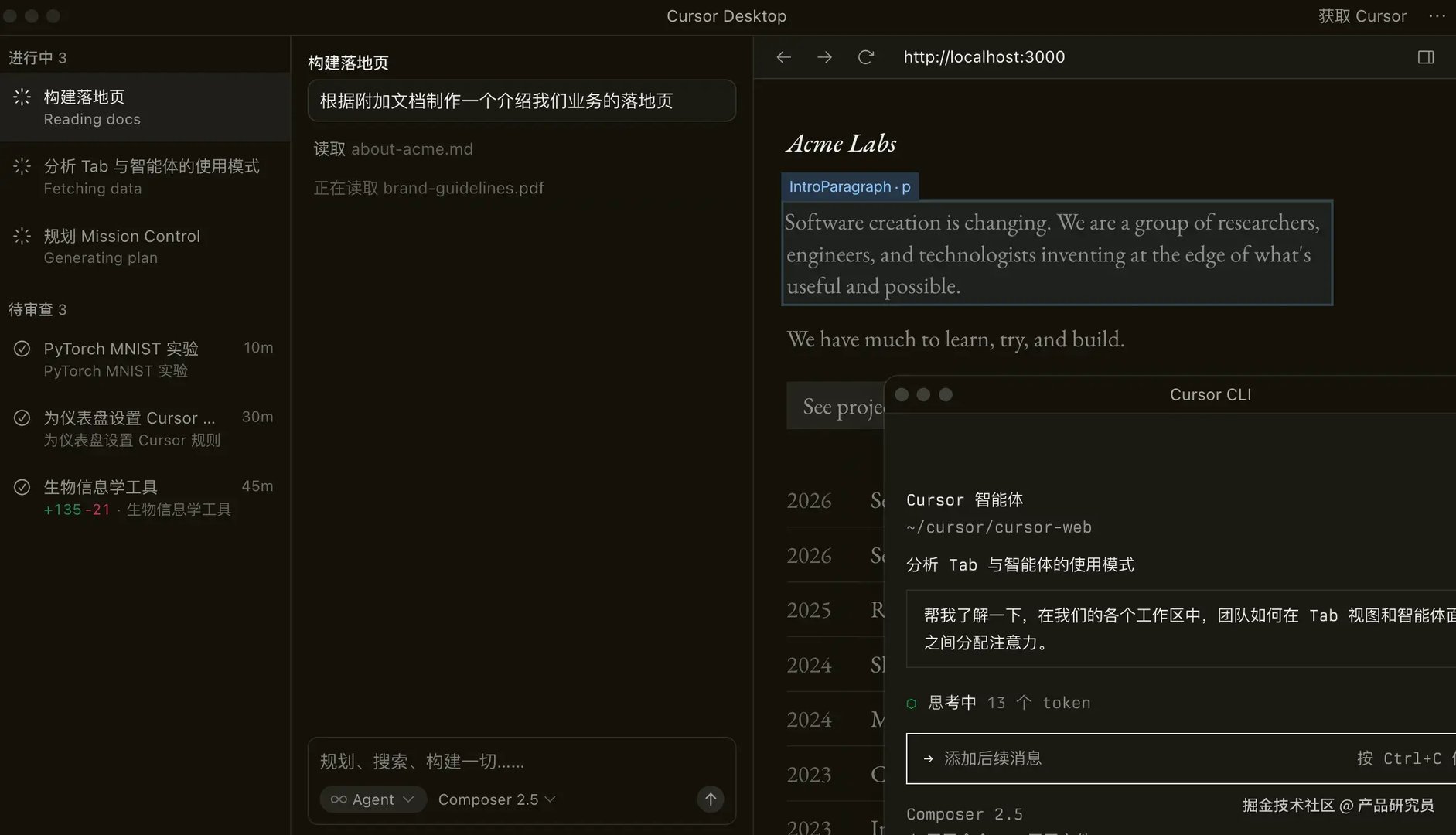Click 读取 about-acme.md step
This screenshot has height=835, width=1456.
pyautogui.click(x=393, y=149)
